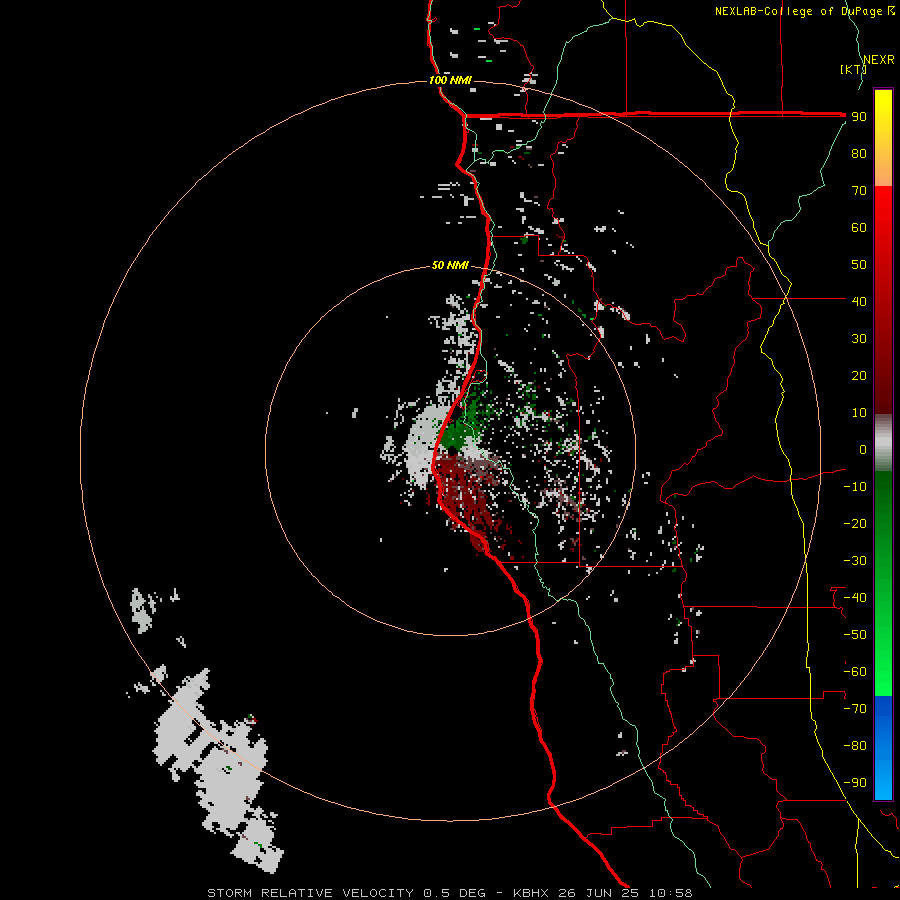Click the -20 value on velocity scale
Viewport: 900px width, 900px height.
pos(855,523)
